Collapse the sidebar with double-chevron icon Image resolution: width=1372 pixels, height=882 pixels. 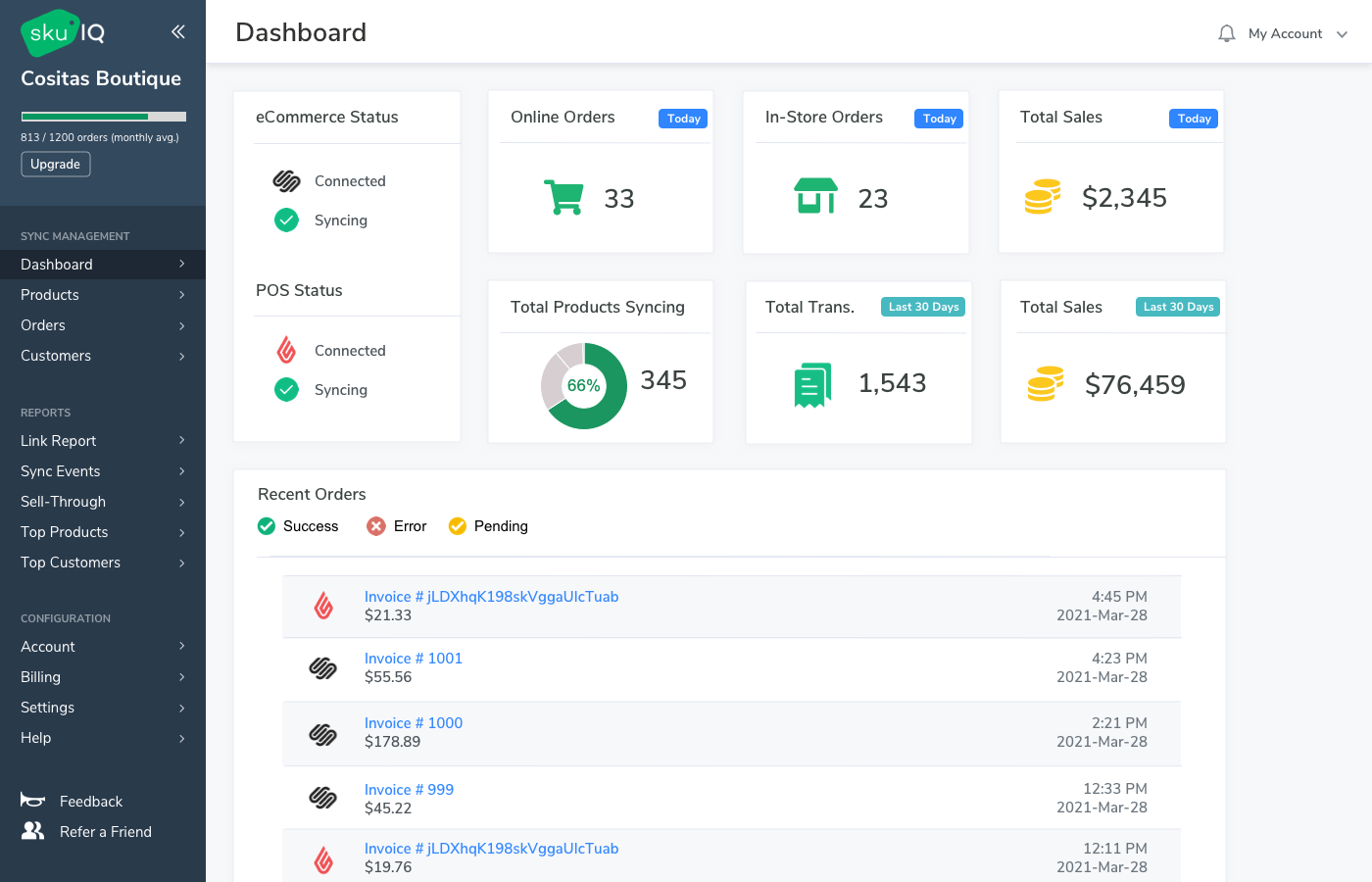coord(177,31)
